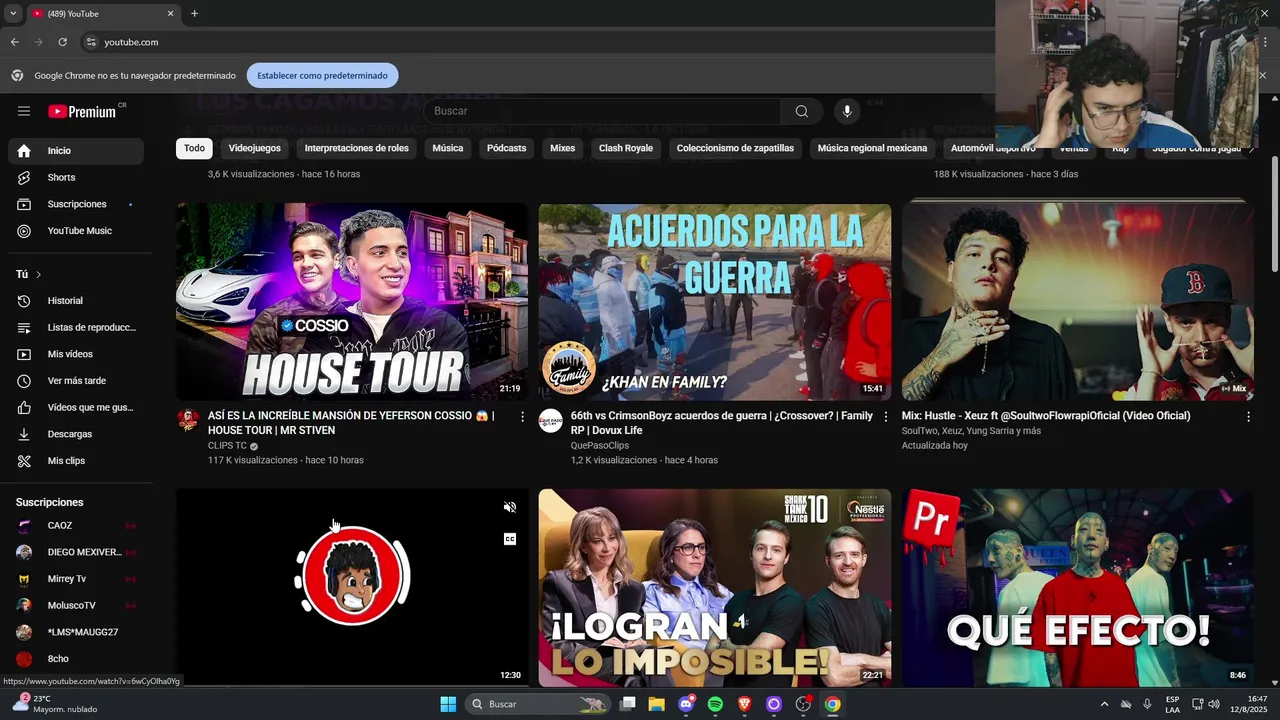Click the page vertical scrollbar
This screenshot has height=720, width=1280.
point(1274,215)
